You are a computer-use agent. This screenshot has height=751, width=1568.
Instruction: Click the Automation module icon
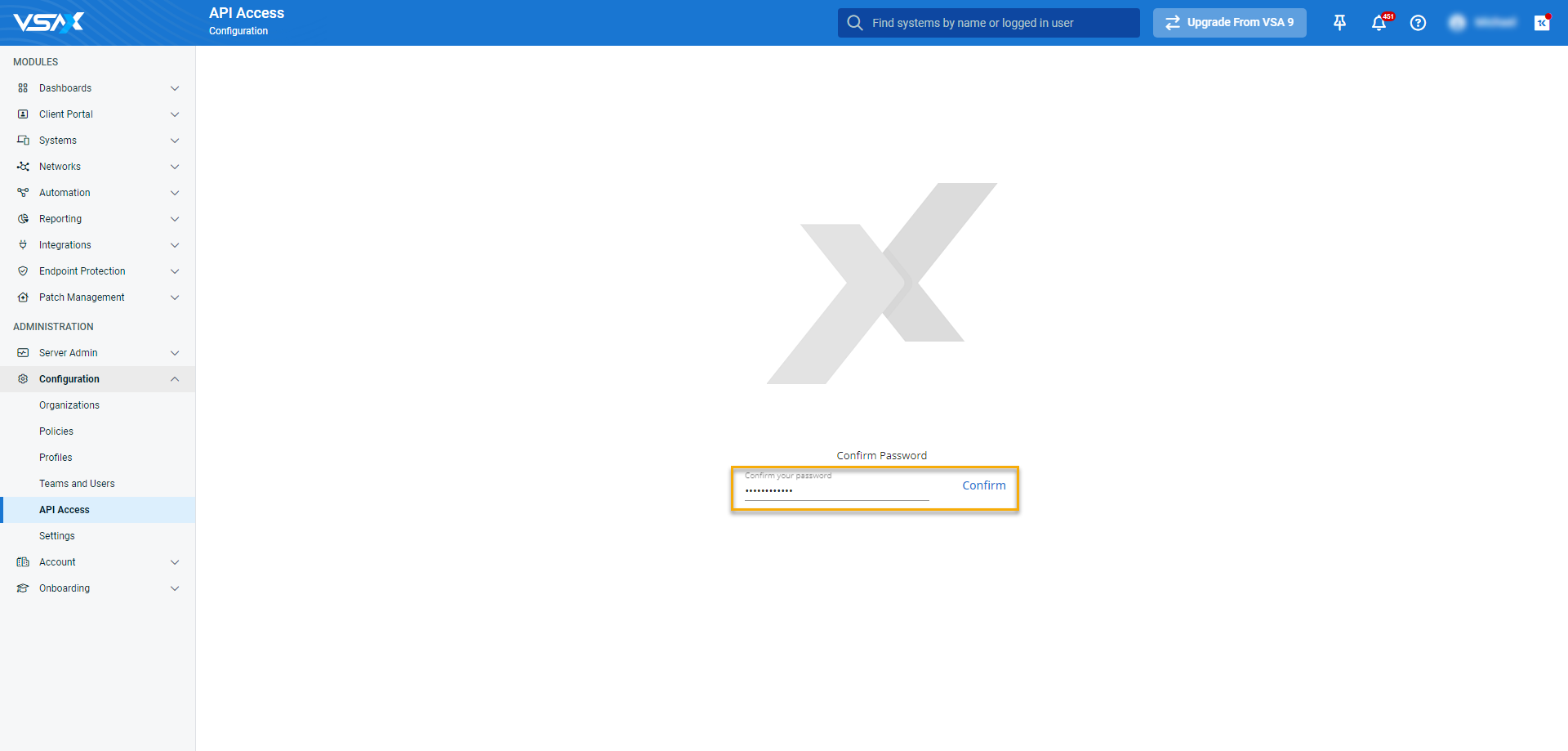tap(23, 193)
